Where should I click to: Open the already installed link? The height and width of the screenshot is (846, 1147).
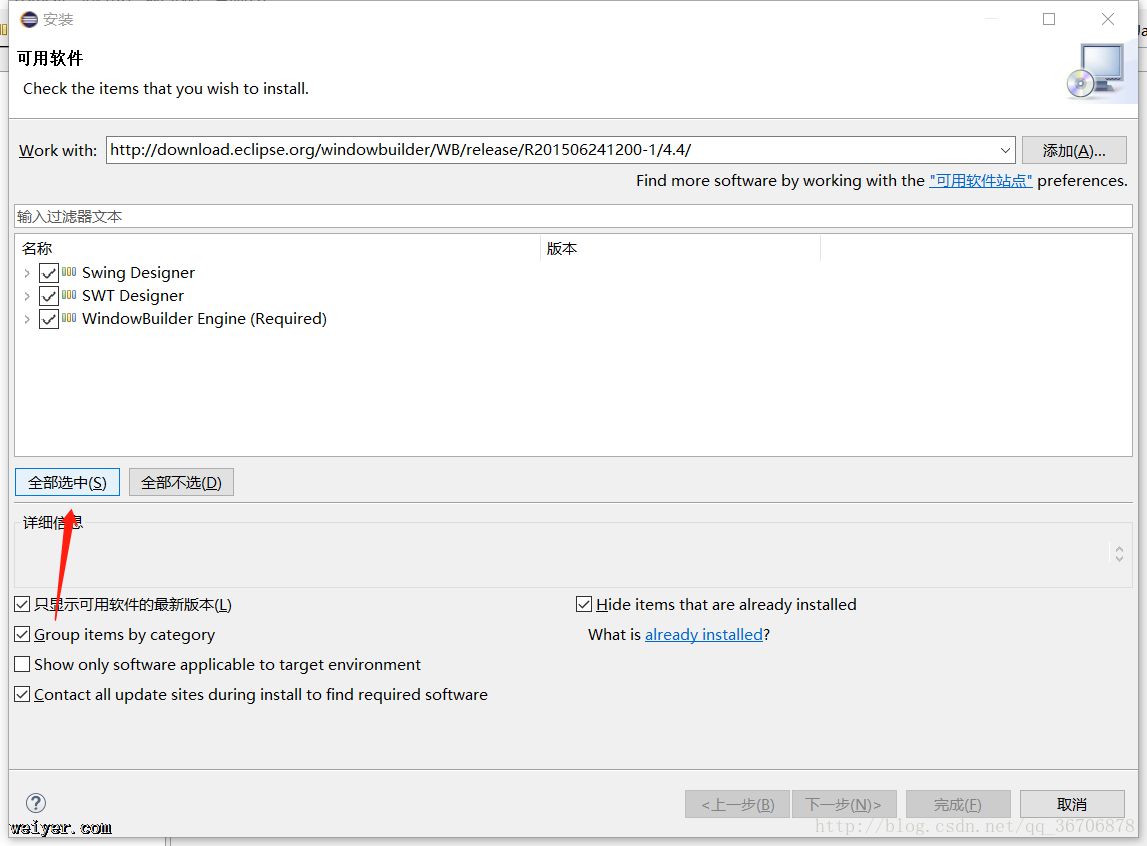click(704, 635)
